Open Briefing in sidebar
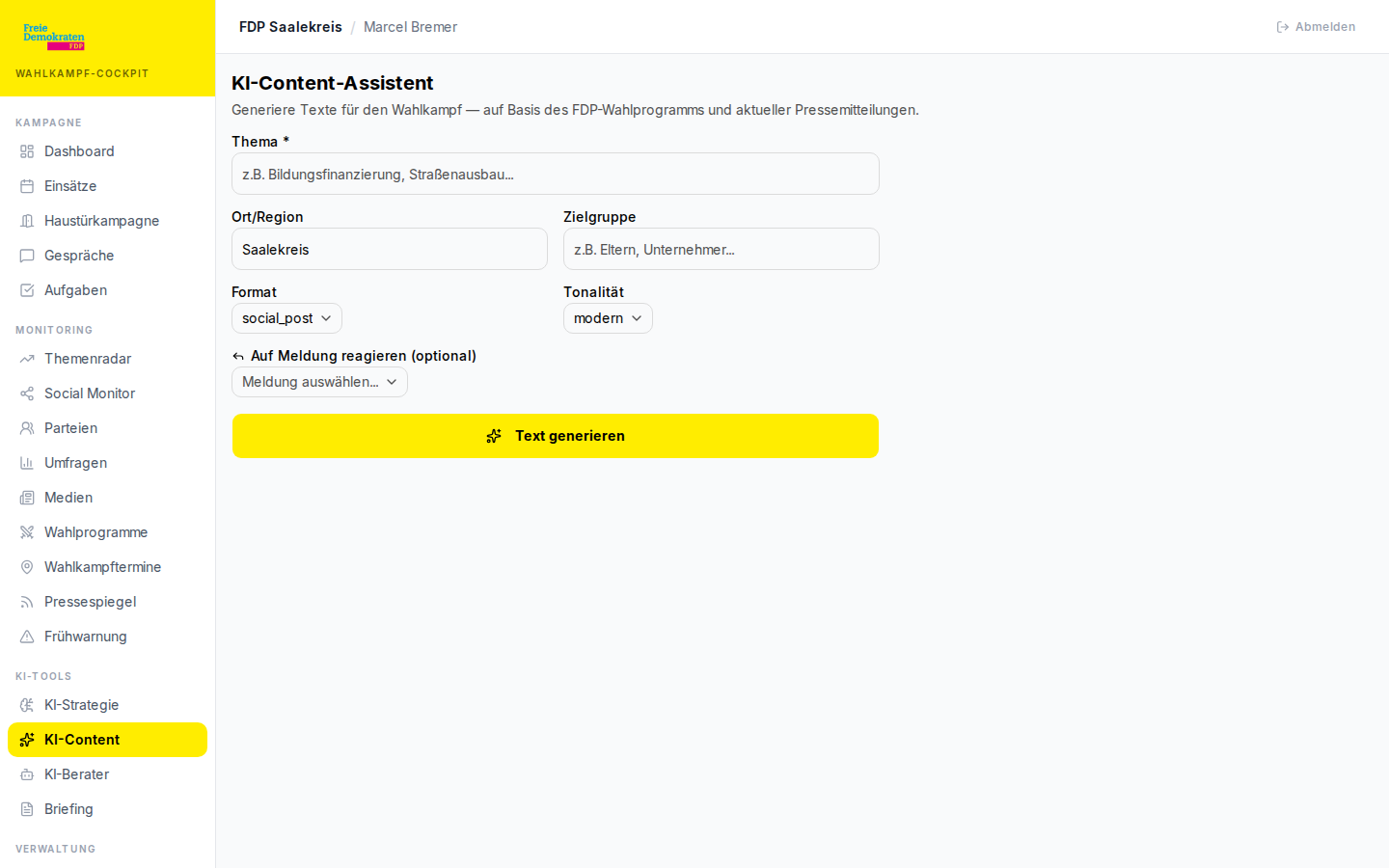The width and height of the screenshot is (1389, 868). [x=107, y=809]
